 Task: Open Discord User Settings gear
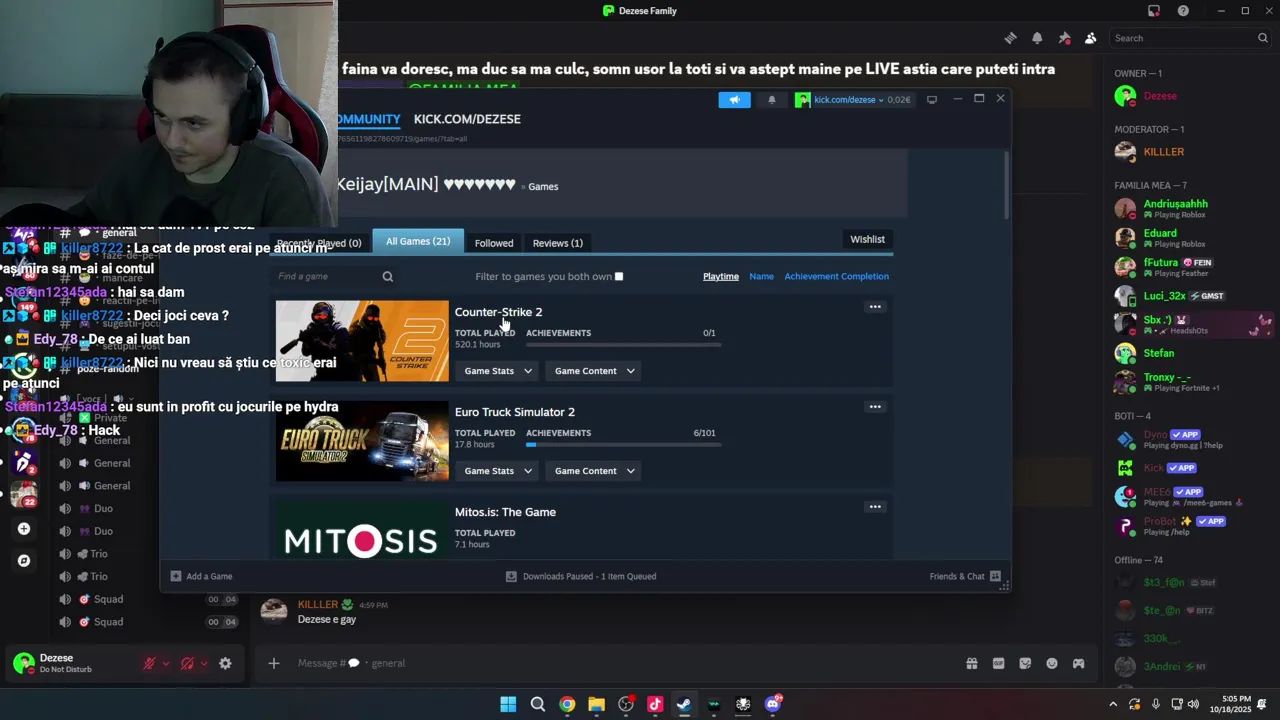pyautogui.click(x=225, y=663)
